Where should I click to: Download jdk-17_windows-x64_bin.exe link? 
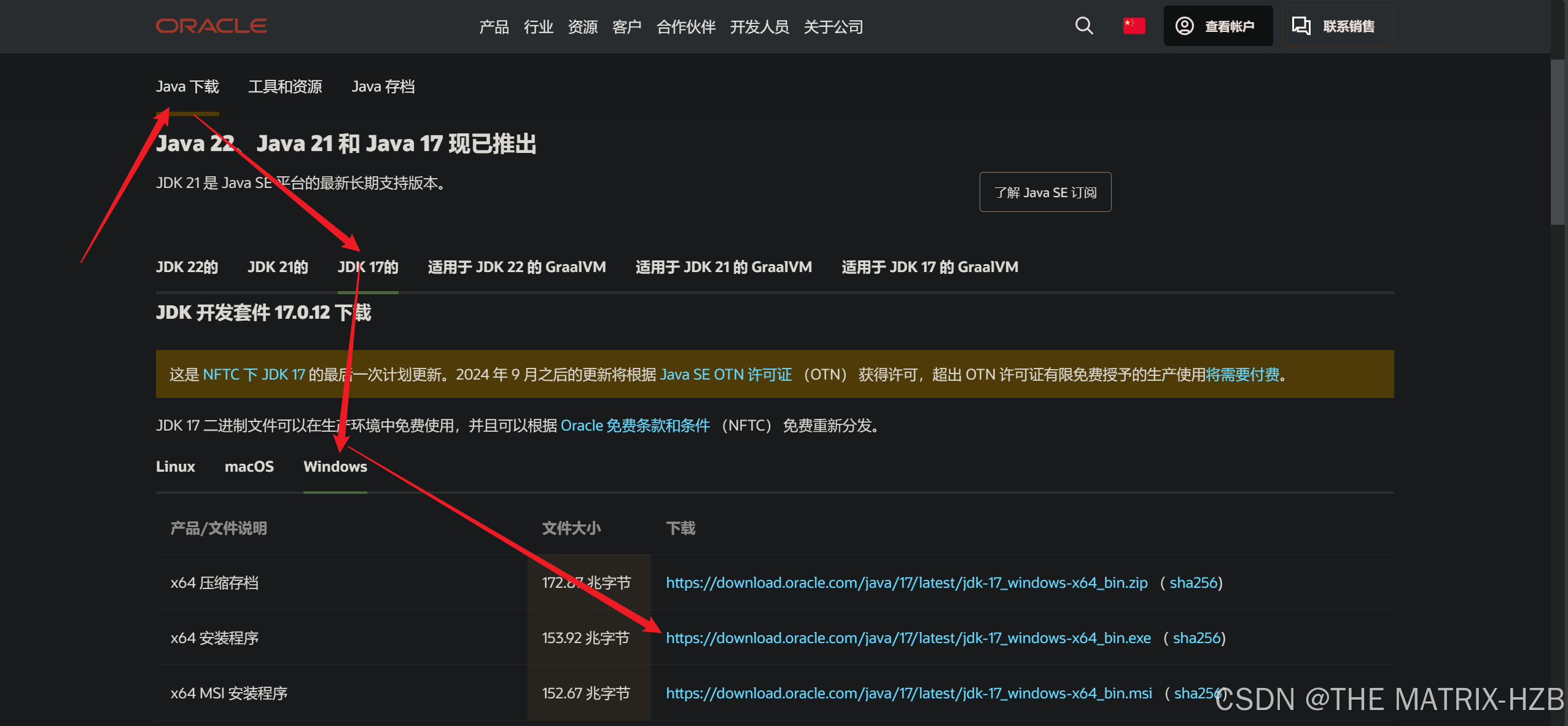[908, 638]
